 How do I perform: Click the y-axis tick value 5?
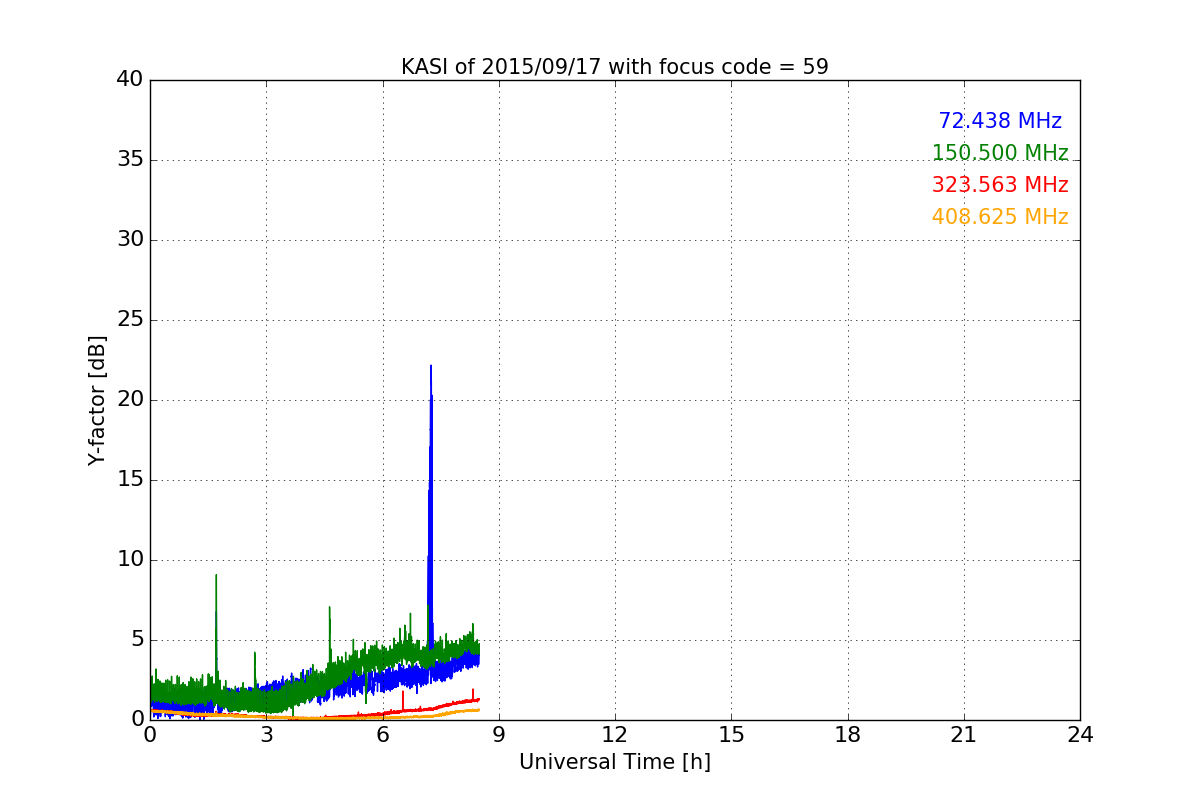coord(137,640)
